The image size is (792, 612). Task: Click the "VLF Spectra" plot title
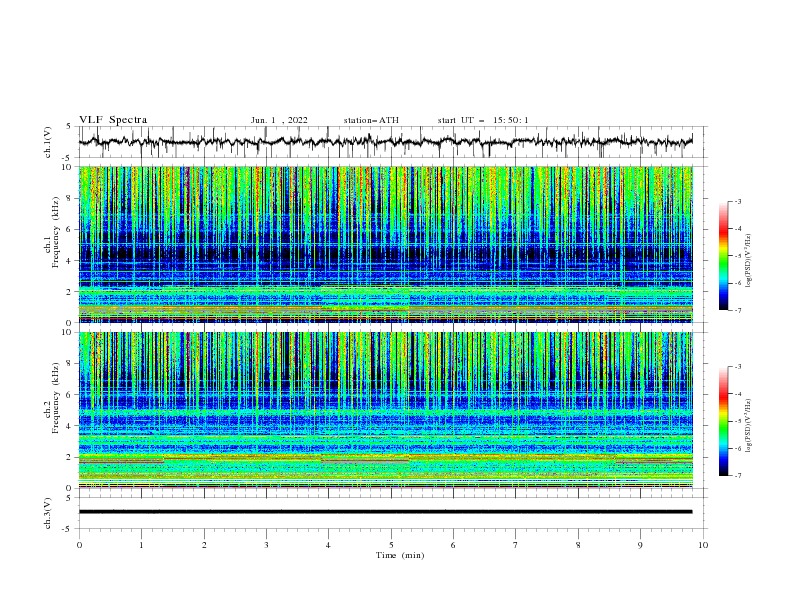113,120
